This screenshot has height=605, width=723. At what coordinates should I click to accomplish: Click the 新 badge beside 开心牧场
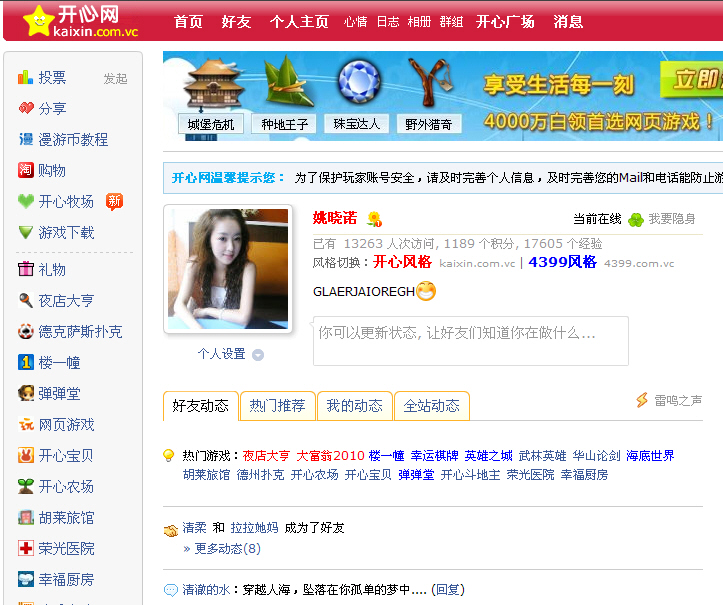pyautogui.click(x=114, y=201)
